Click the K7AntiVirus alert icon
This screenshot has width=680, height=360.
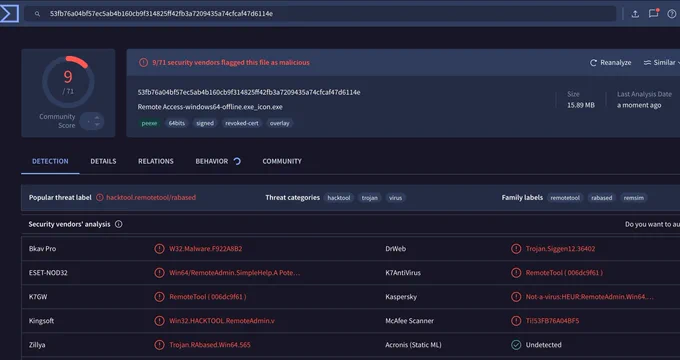coord(516,273)
